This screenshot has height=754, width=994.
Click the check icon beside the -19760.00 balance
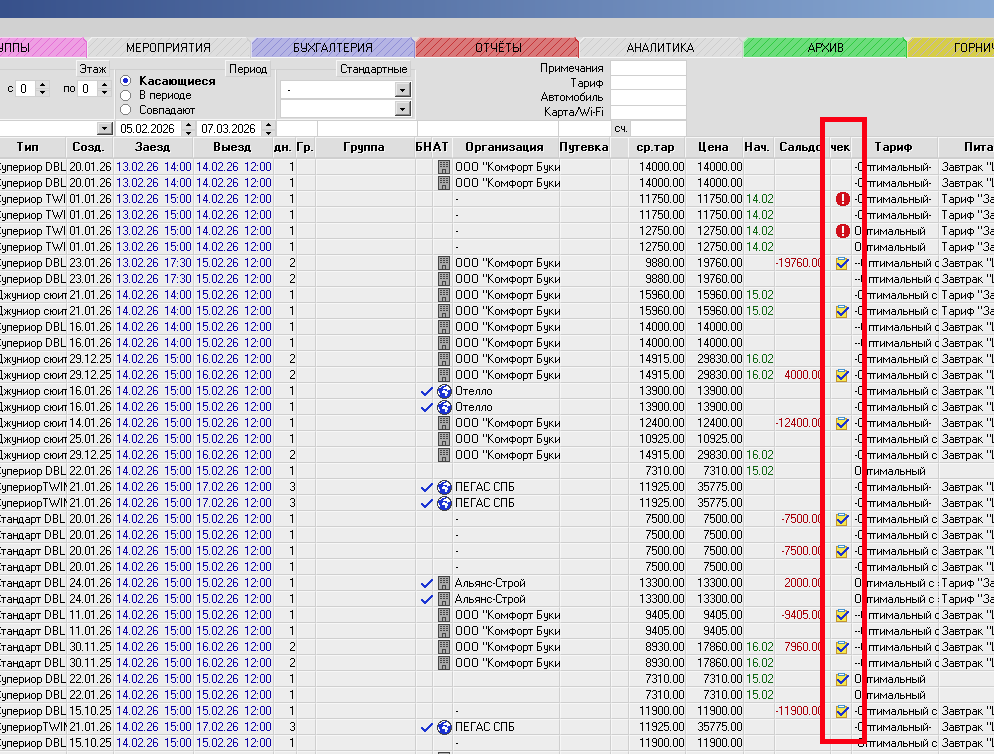[x=842, y=263]
